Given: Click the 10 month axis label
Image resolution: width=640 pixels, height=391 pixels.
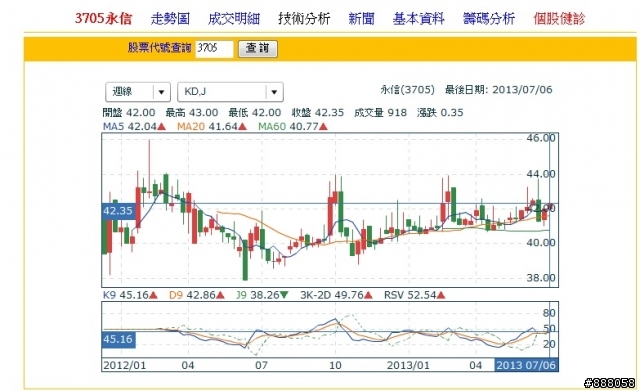Looking at the screenshot, I should coord(335,365).
